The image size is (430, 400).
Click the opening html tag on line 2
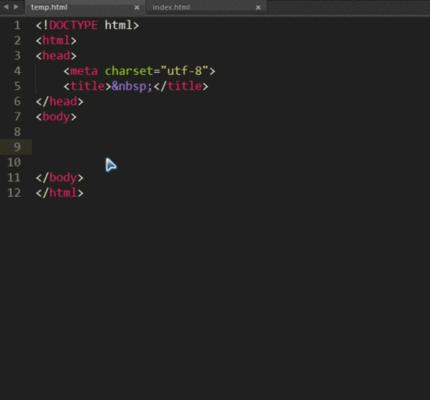[56, 41]
